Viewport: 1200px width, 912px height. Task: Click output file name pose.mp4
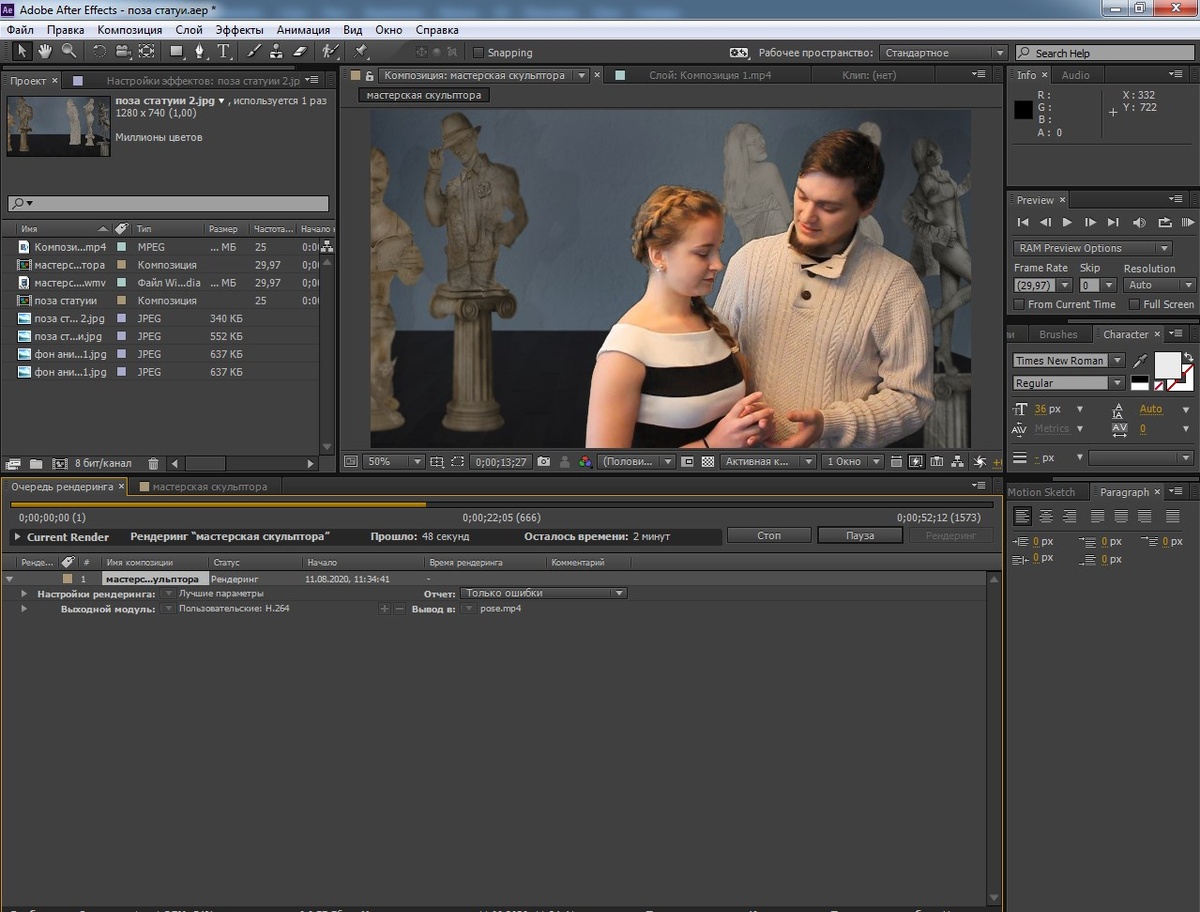click(500, 608)
